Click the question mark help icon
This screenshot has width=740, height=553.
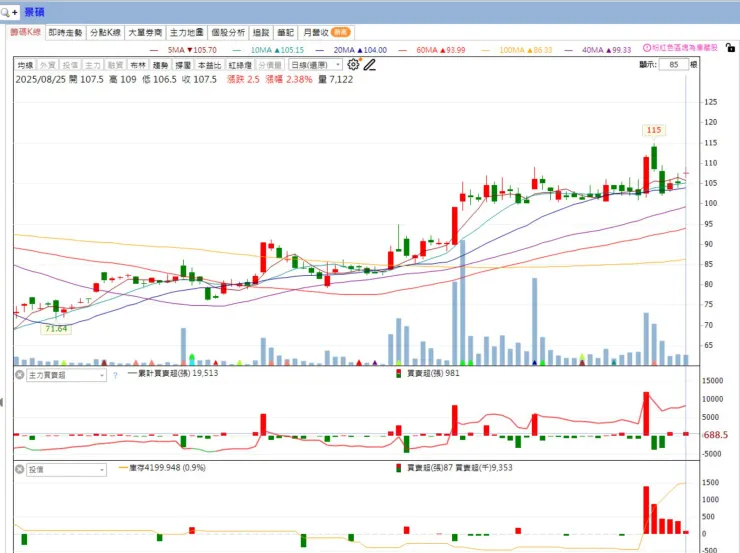(115, 376)
